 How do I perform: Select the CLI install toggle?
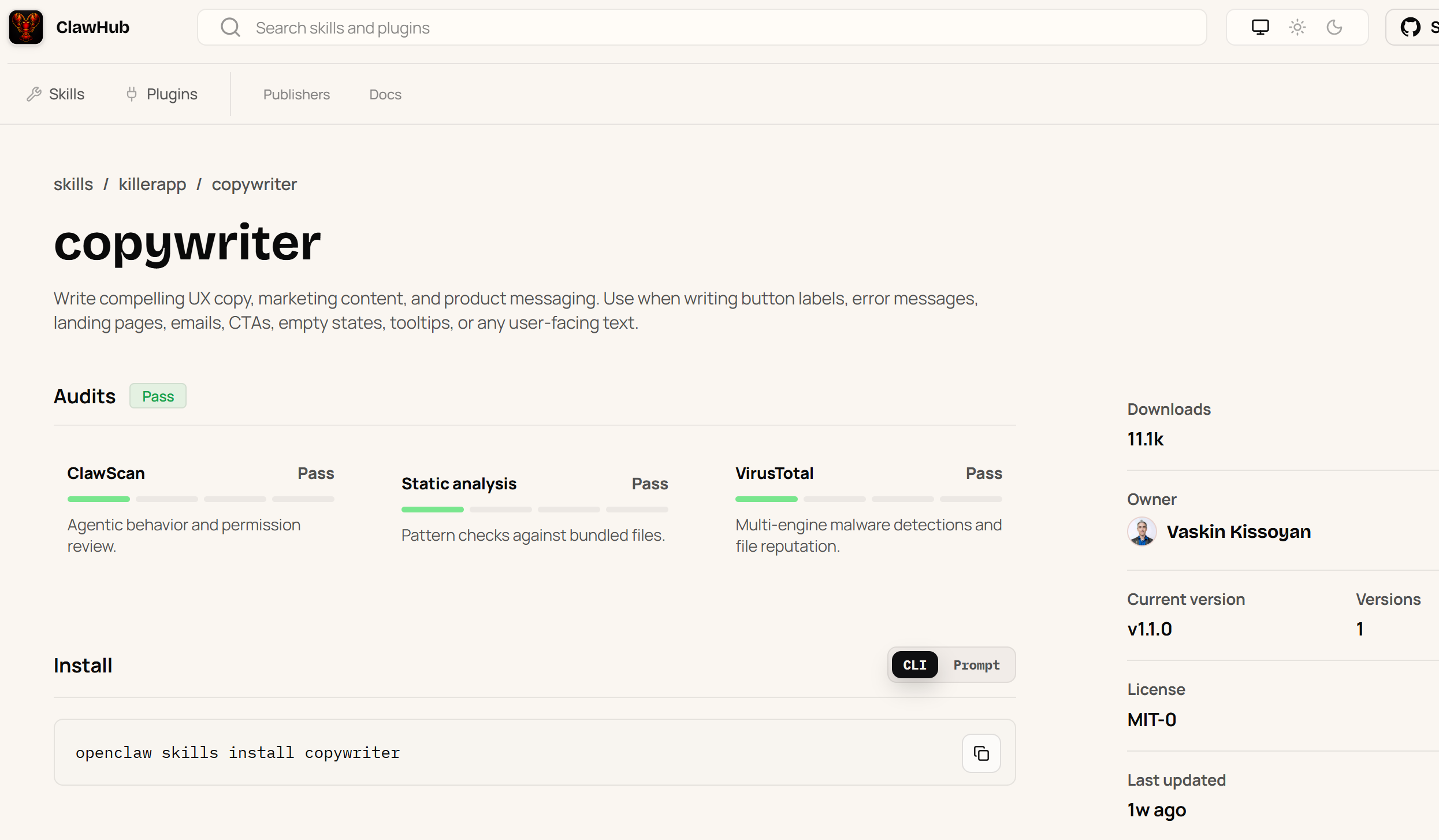[x=914, y=665]
